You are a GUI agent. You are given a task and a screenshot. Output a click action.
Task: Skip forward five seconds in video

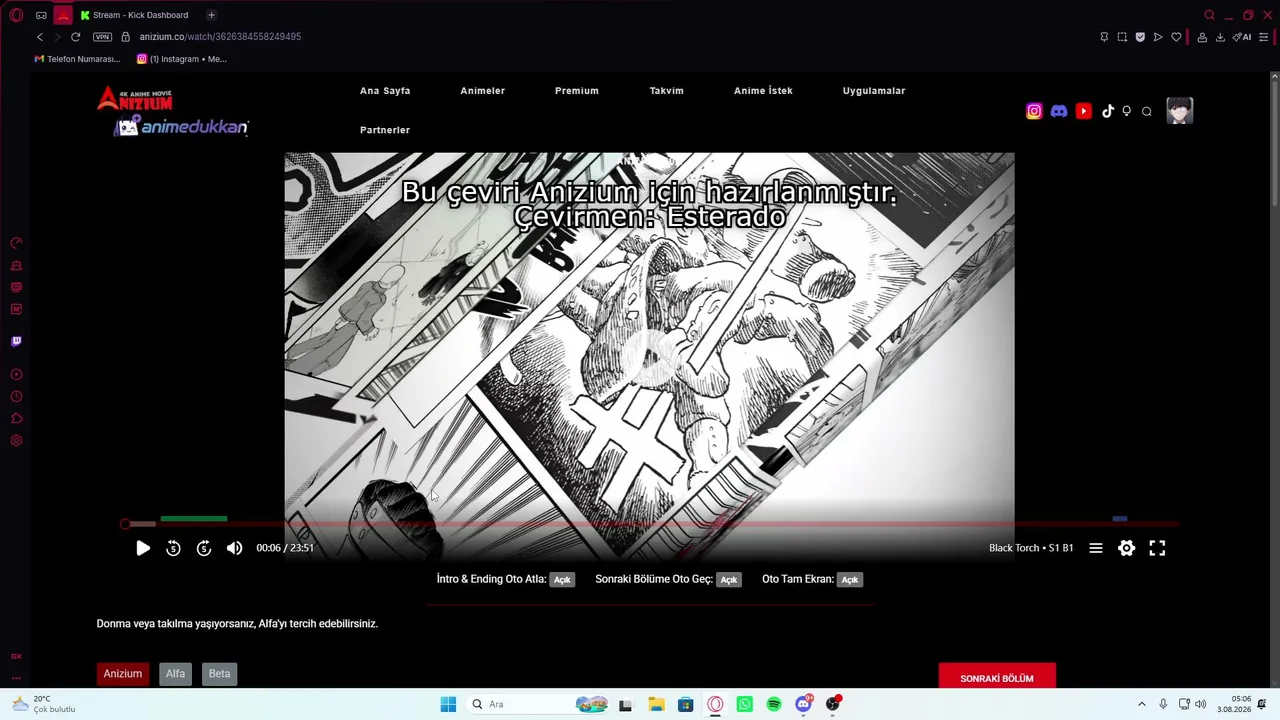tap(204, 548)
